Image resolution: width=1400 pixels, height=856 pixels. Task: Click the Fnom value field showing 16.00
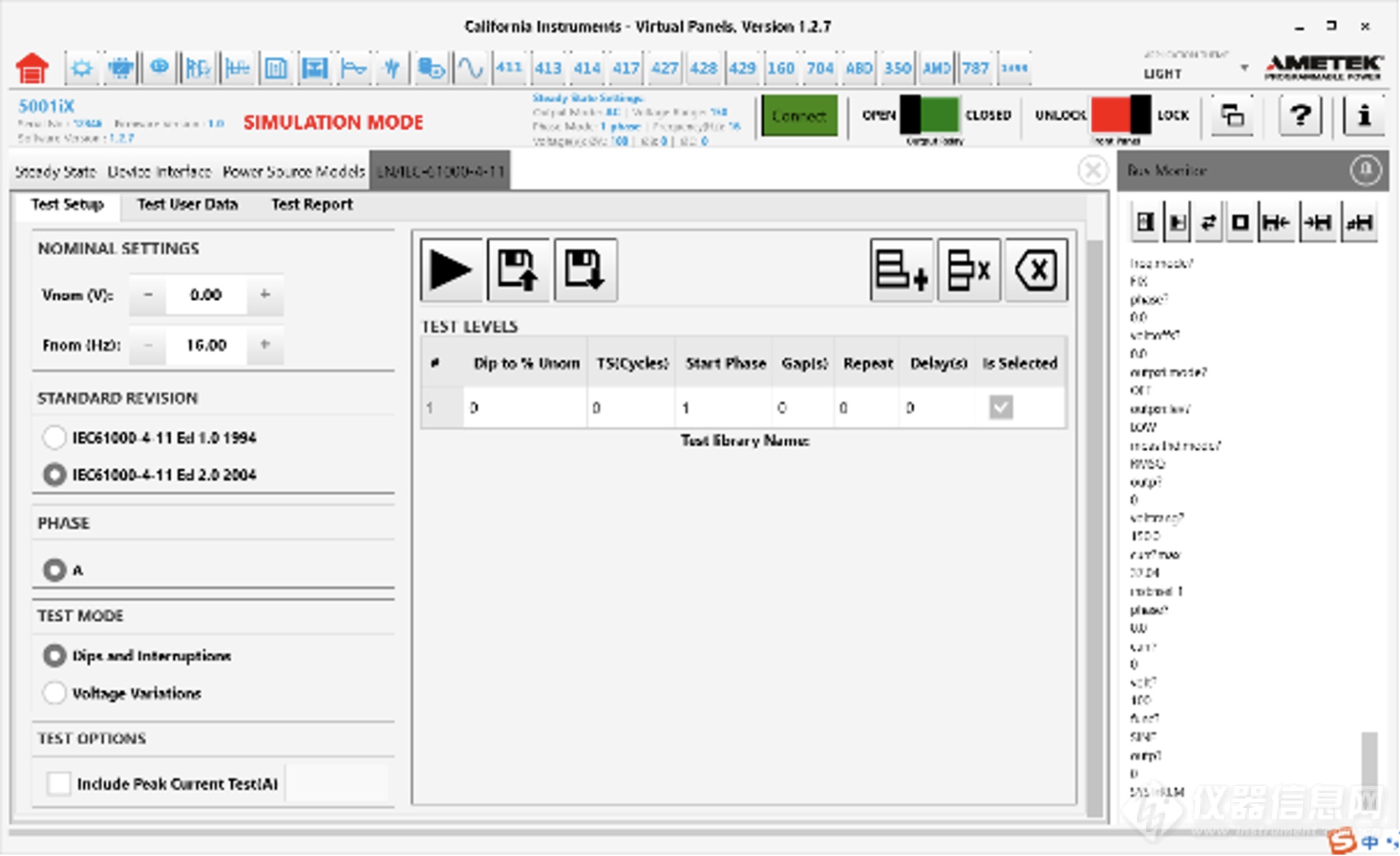pyautogui.click(x=206, y=344)
